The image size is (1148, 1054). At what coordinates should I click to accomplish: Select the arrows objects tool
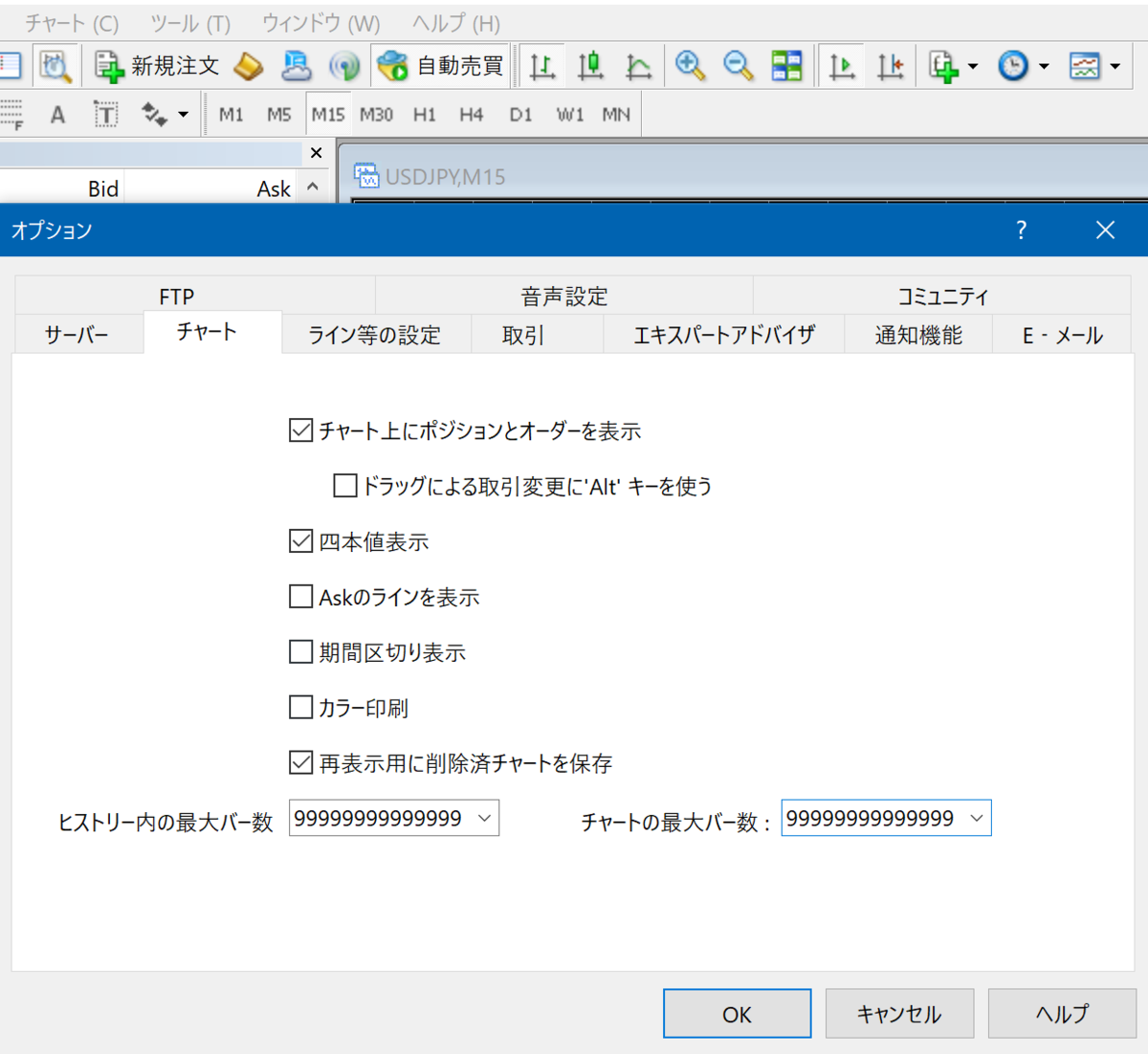(x=153, y=116)
